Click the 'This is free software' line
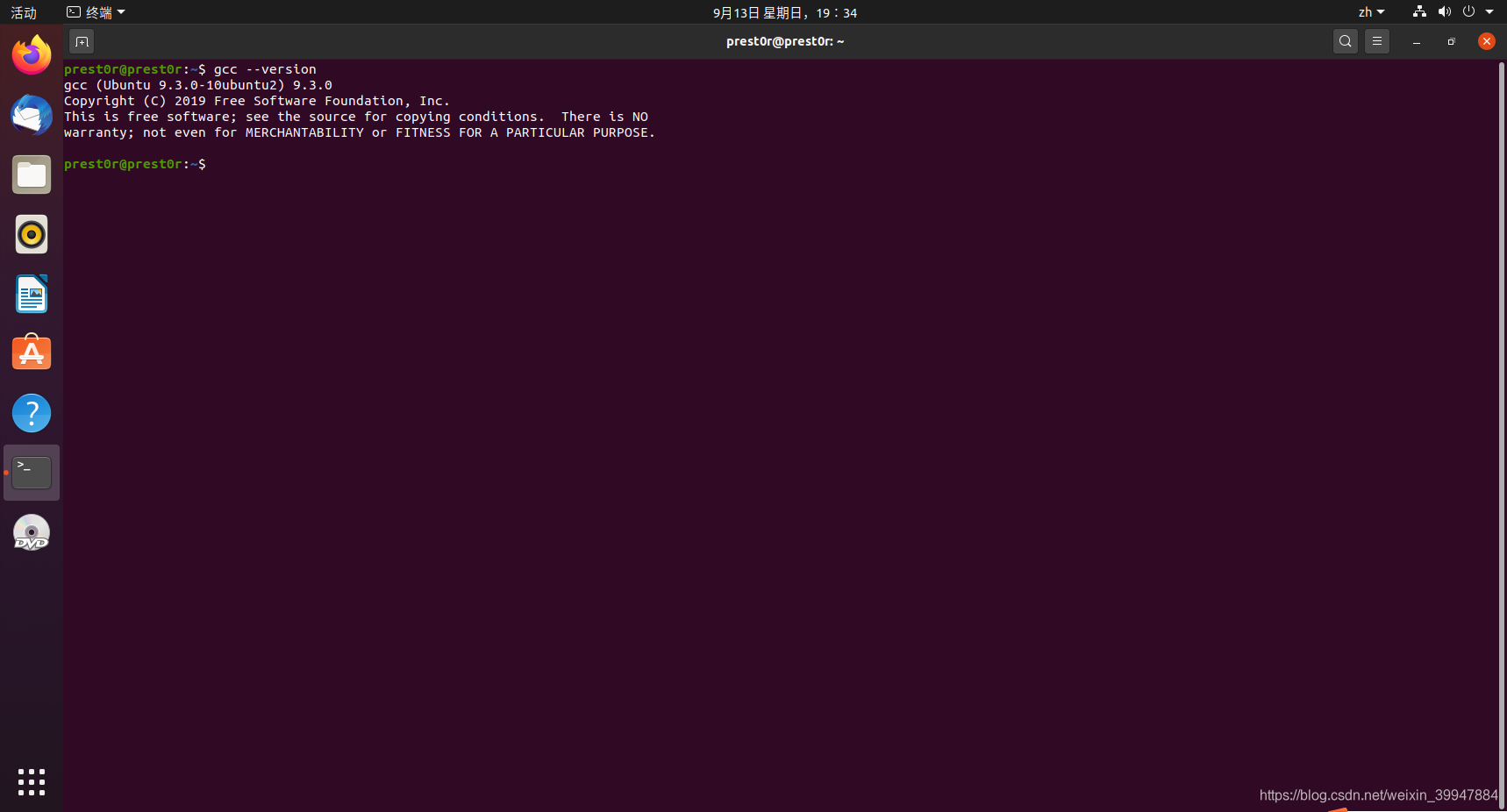Viewport: 1507px width, 812px height. point(356,117)
